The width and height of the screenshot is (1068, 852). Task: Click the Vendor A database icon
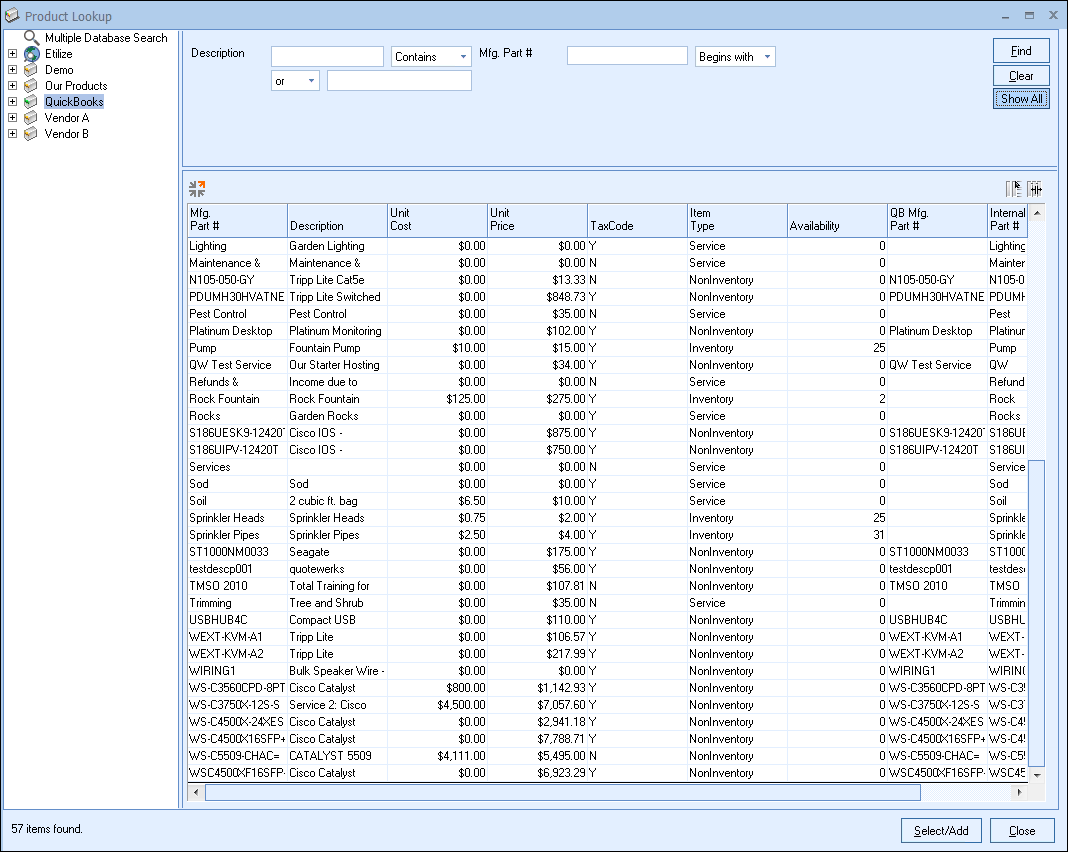tap(32, 118)
